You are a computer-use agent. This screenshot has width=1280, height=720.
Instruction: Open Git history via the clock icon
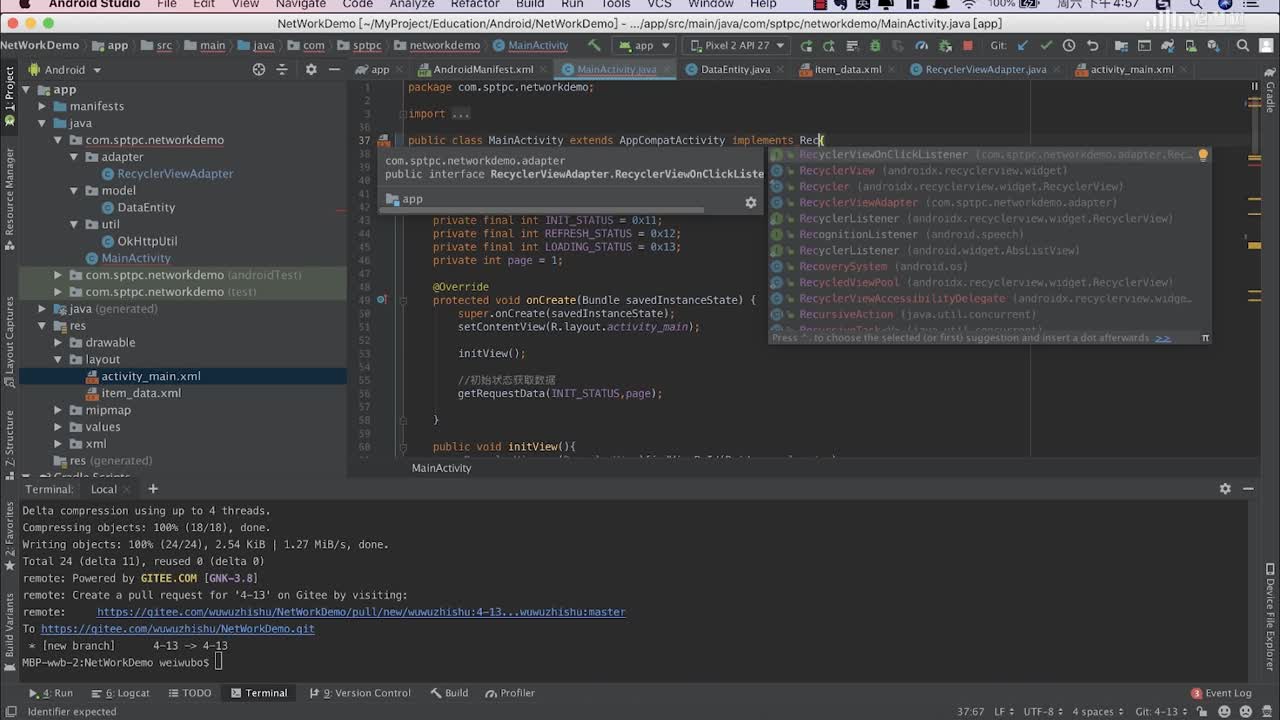point(1069,45)
